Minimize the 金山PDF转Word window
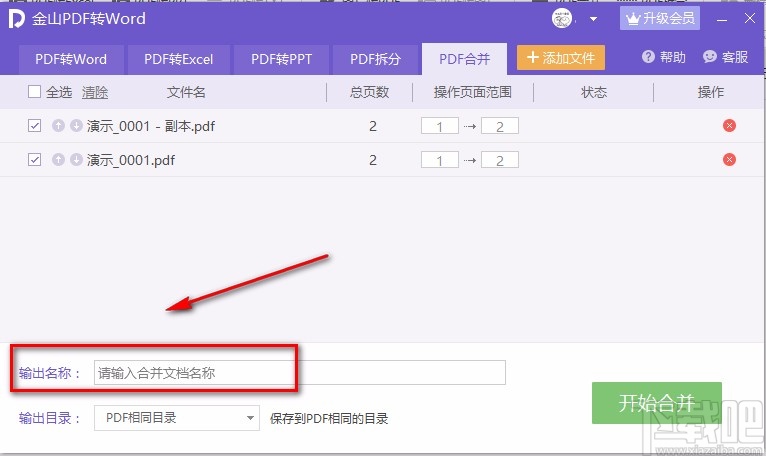The width and height of the screenshot is (766, 456). pos(722,20)
